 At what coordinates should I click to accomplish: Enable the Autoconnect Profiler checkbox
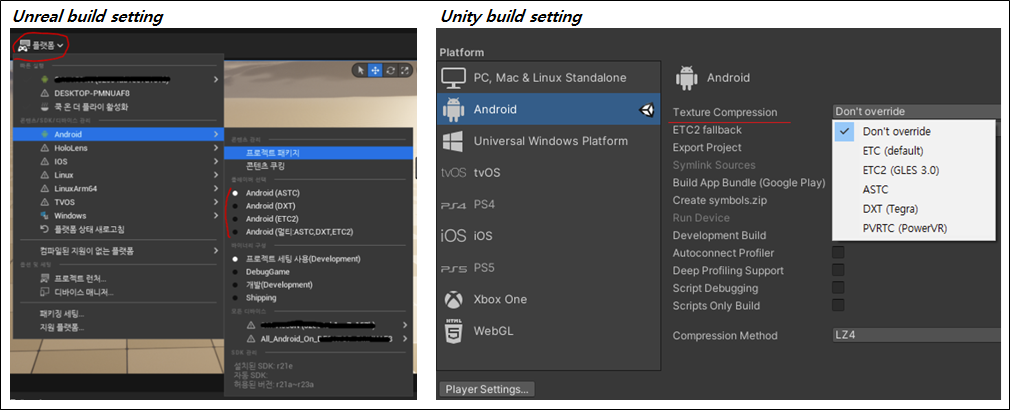pyautogui.click(x=838, y=252)
